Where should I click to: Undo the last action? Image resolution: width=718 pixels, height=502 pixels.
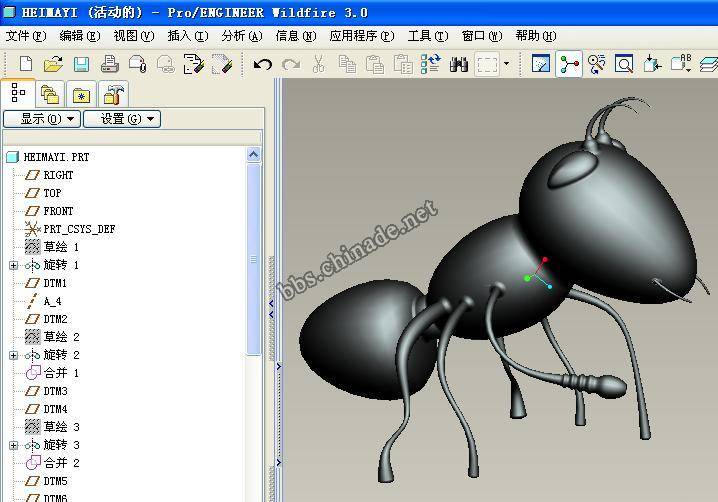(x=263, y=65)
